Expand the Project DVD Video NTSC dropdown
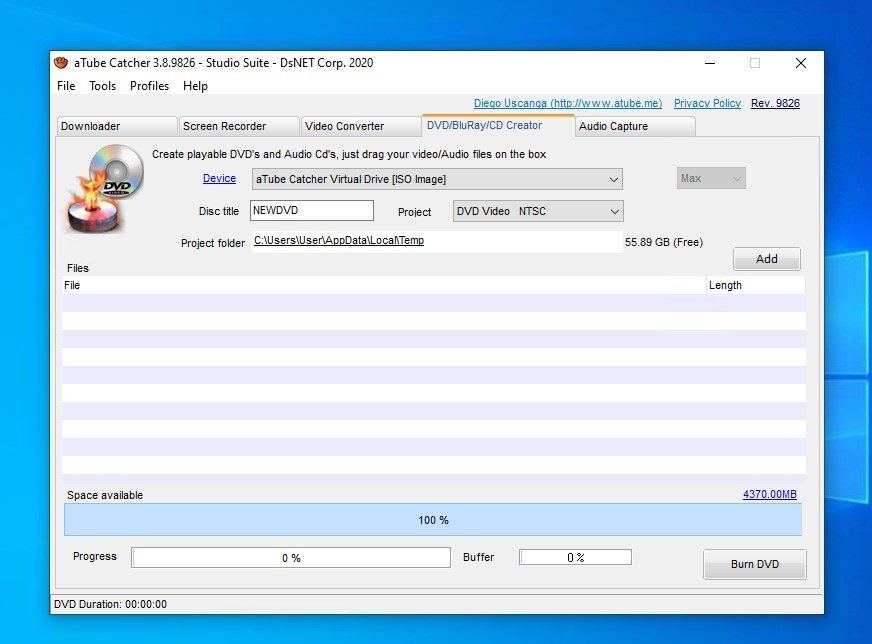 [538, 211]
